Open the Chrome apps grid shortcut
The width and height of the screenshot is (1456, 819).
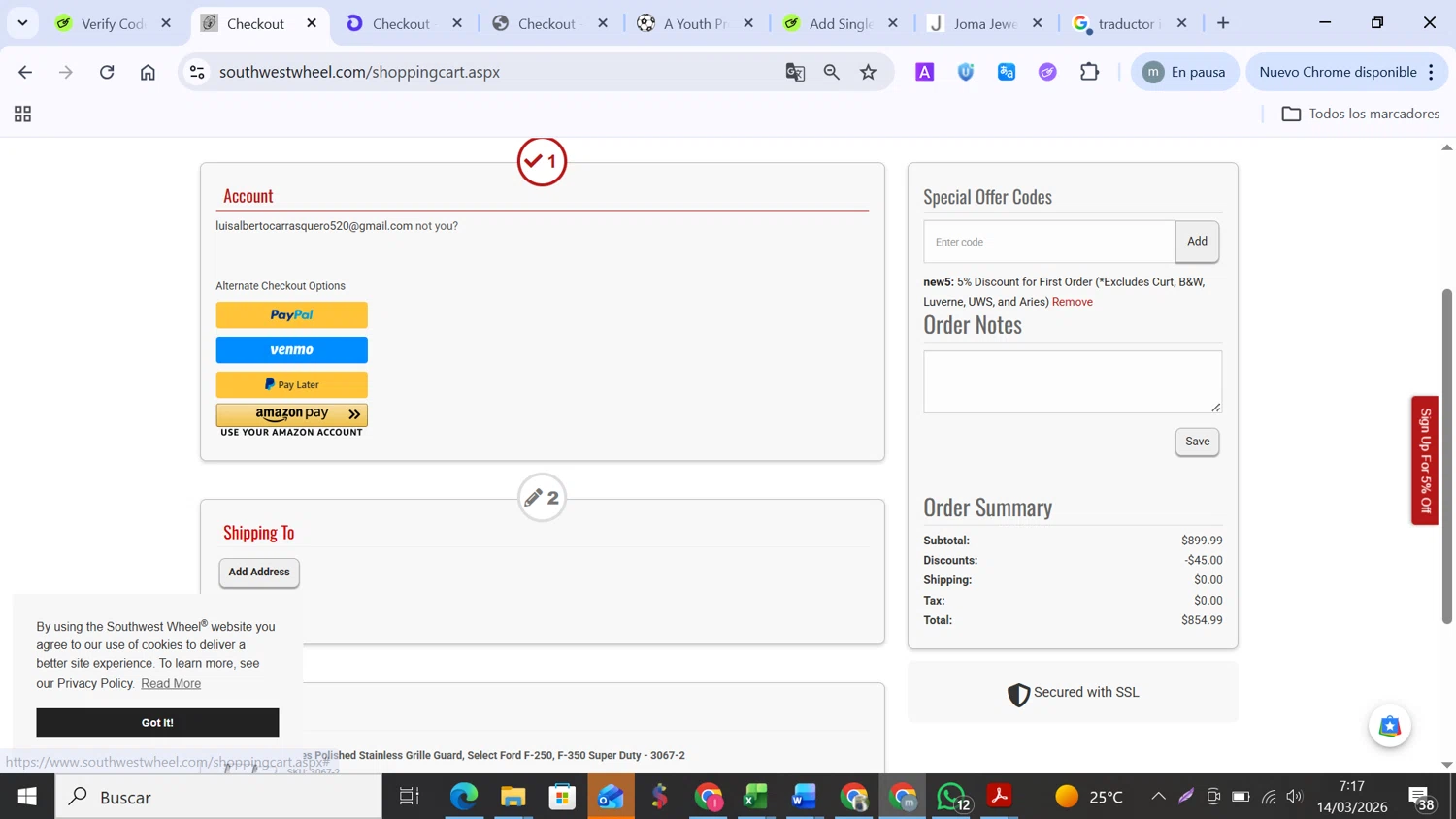[x=22, y=115]
